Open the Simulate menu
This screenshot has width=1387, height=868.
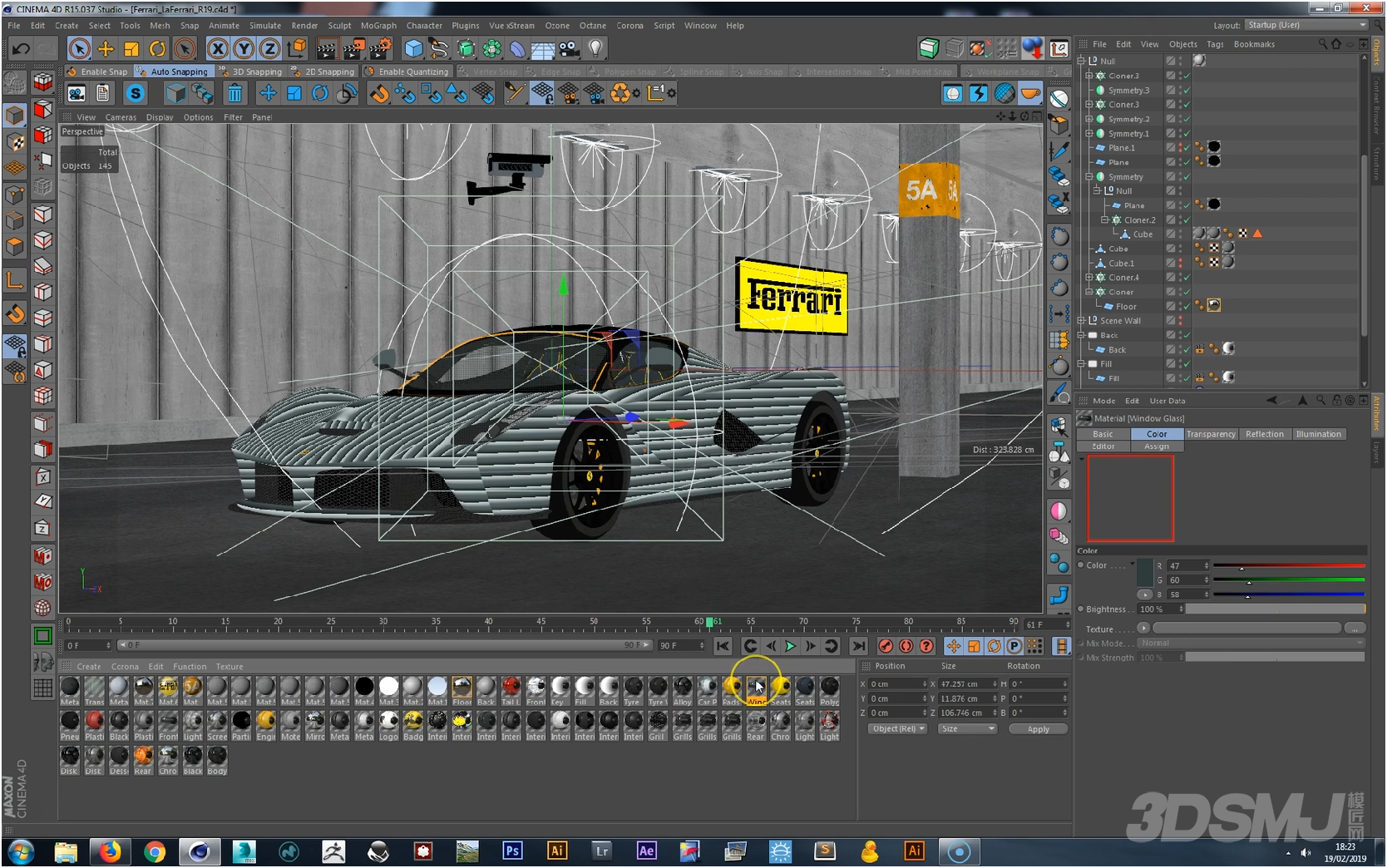(x=265, y=26)
